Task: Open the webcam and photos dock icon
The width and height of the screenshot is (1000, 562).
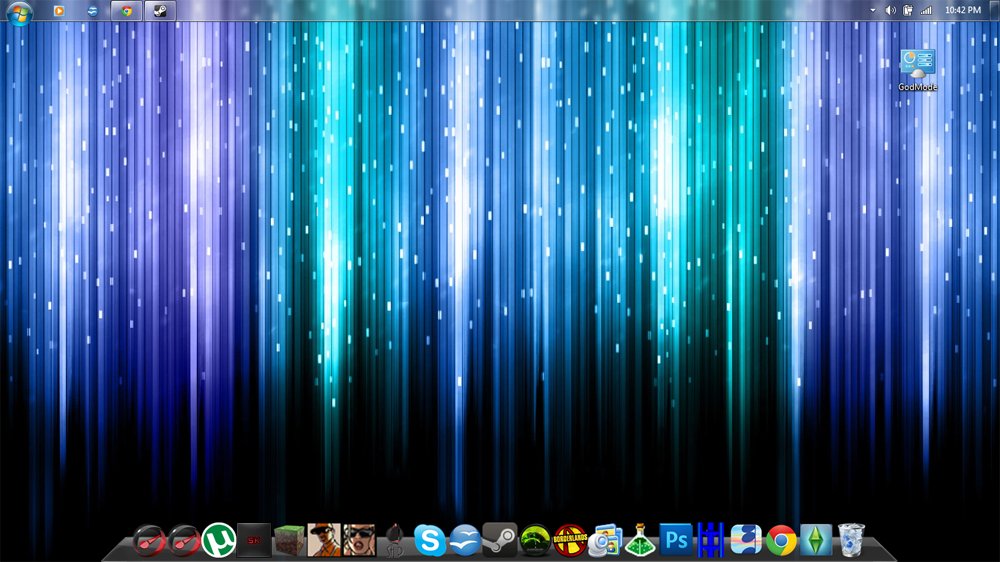Action: click(605, 540)
